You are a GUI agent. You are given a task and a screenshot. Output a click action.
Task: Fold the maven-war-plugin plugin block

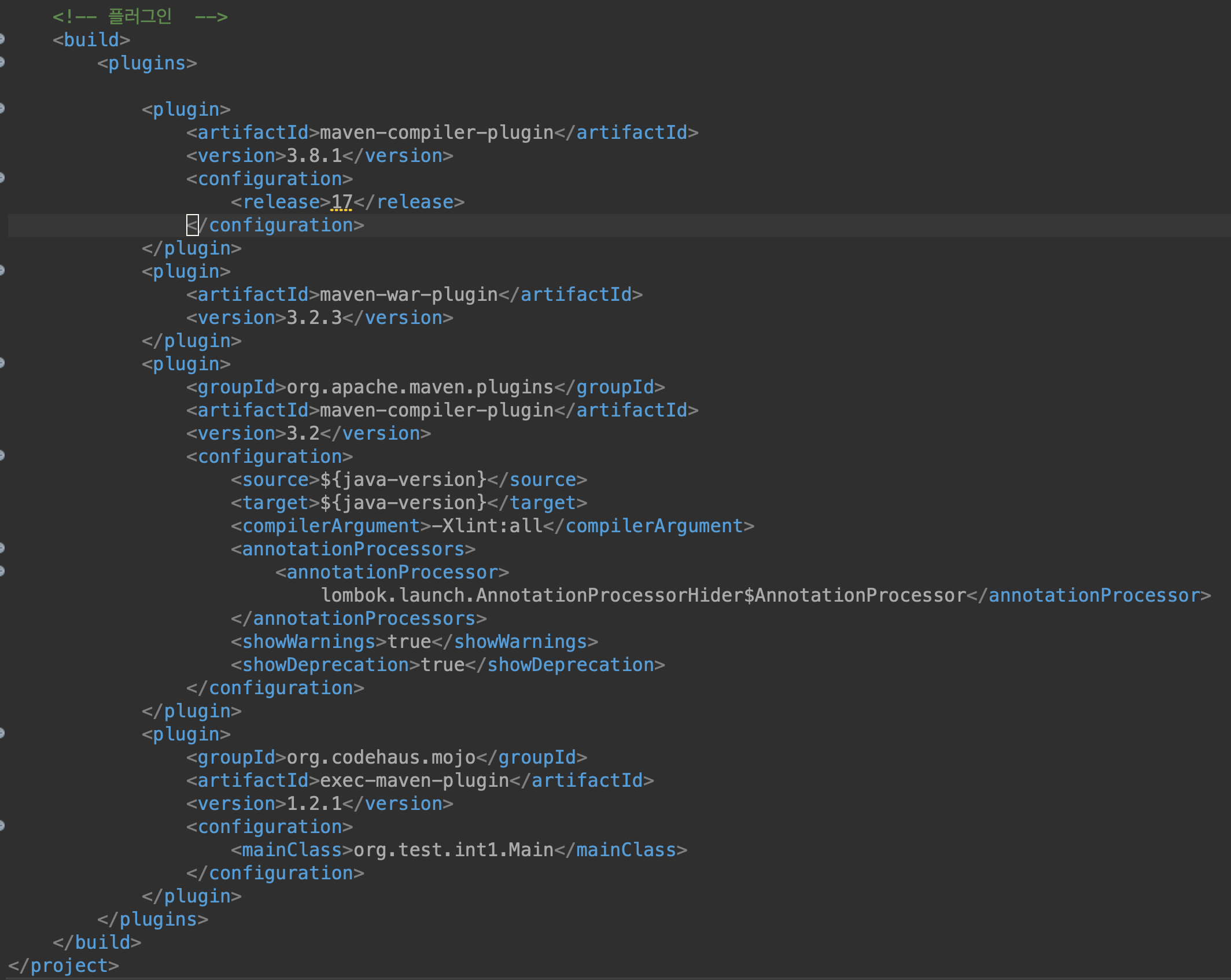(2, 271)
